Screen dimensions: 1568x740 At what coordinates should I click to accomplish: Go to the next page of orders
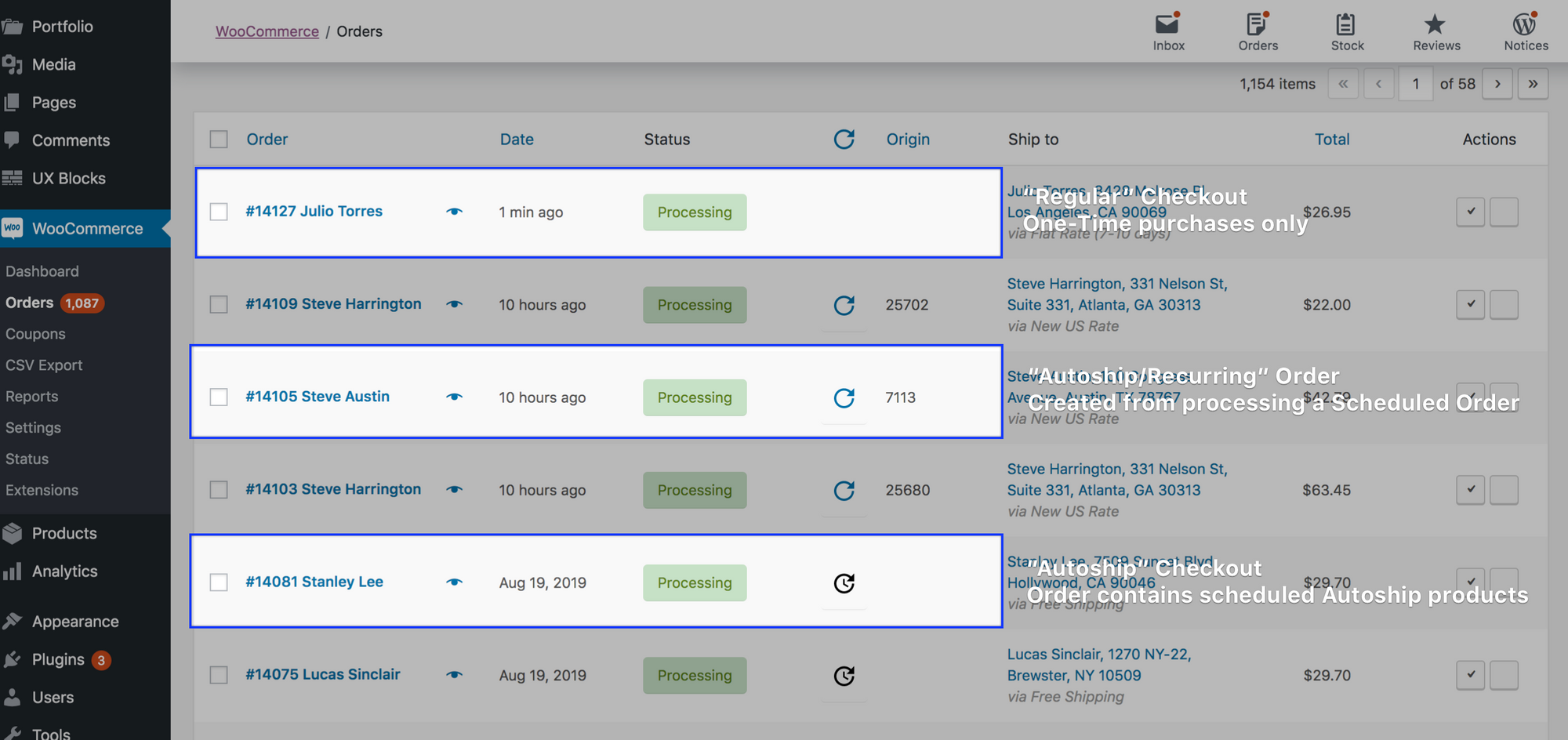tap(1497, 84)
